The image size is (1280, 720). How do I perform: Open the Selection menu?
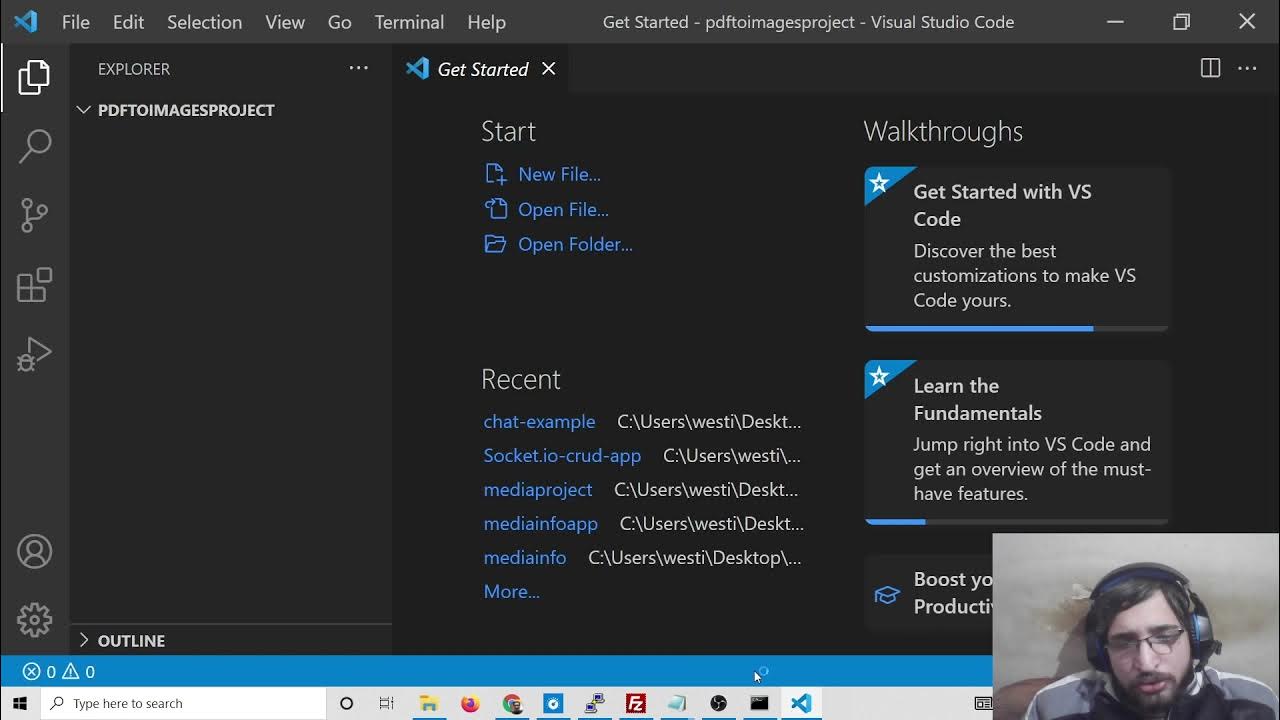204,22
